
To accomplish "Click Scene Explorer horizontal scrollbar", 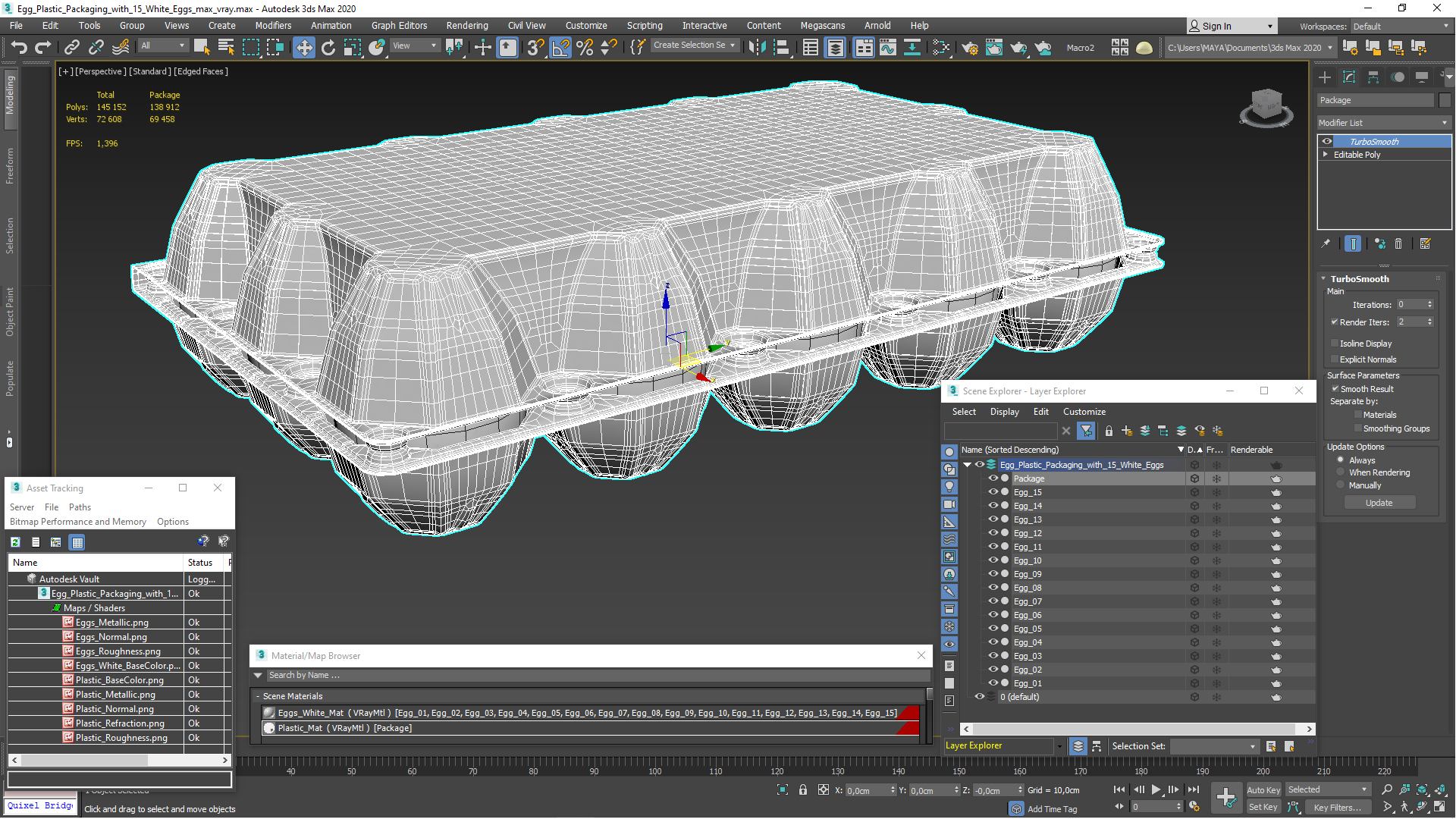I will [x=1137, y=729].
